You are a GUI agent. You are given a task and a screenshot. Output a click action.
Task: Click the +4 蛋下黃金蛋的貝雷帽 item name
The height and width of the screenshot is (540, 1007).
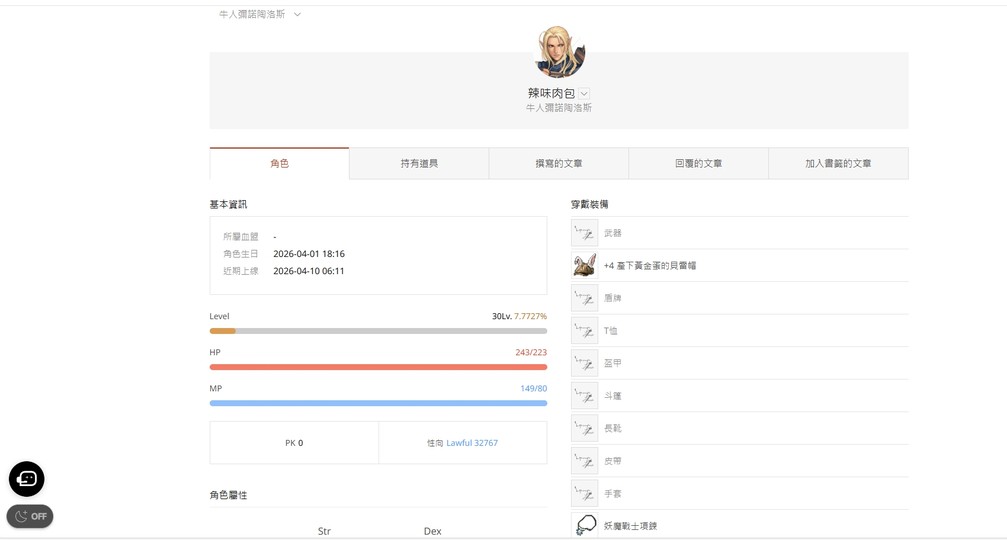click(x=650, y=266)
